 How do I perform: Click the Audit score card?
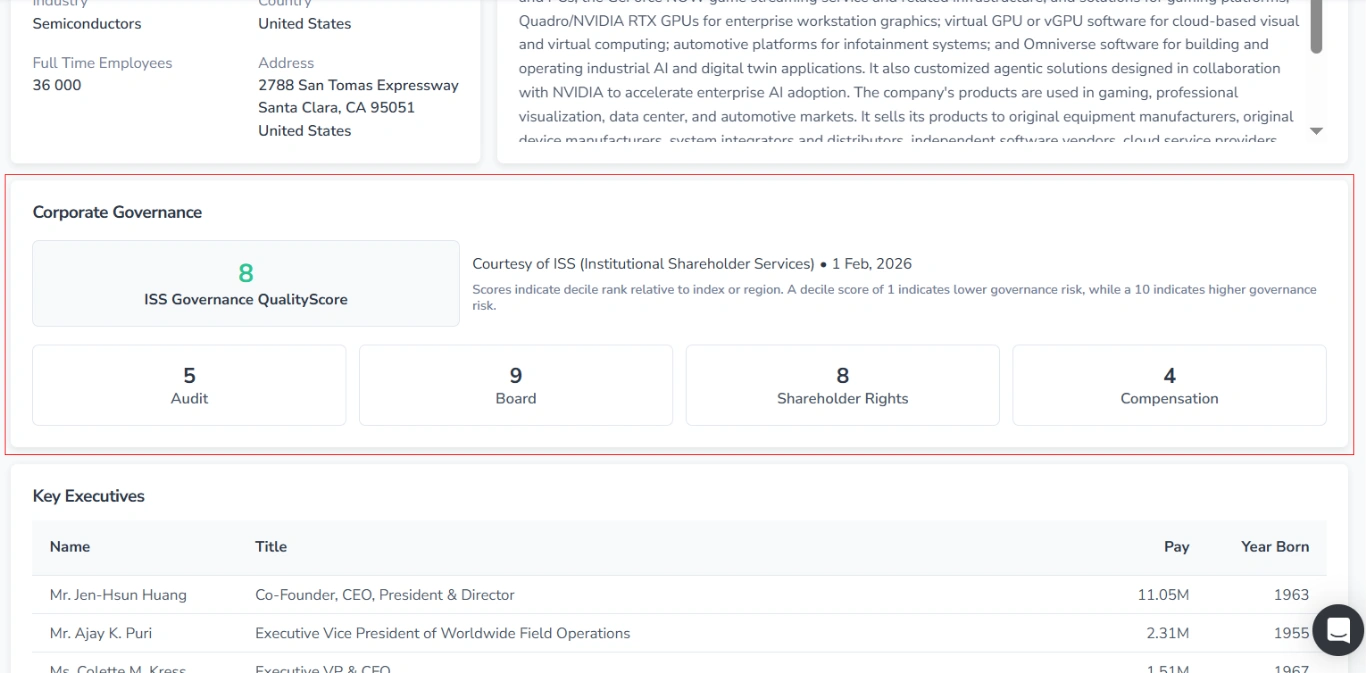tap(189, 385)
